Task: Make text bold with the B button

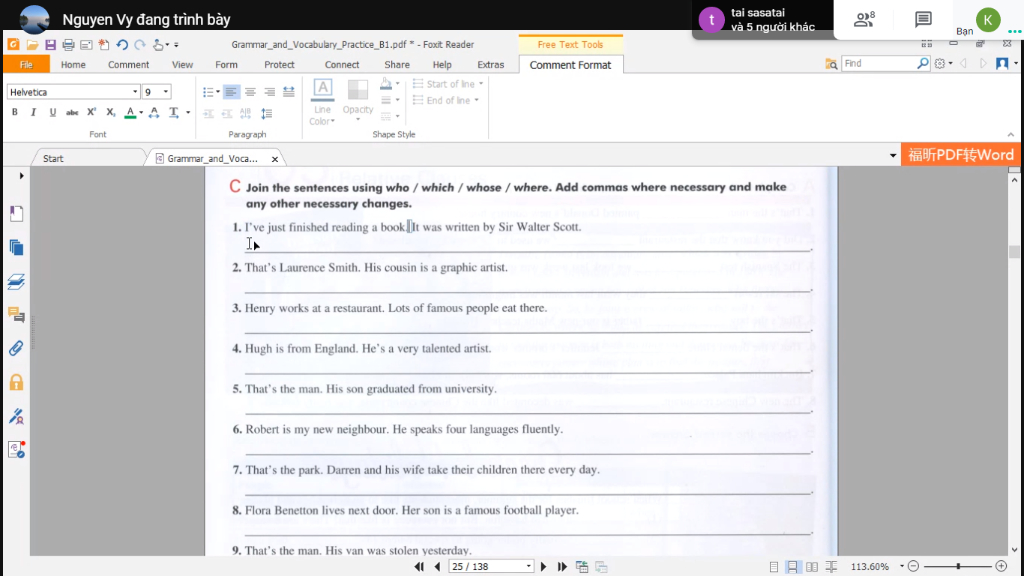Action: [x=14, y=112]
